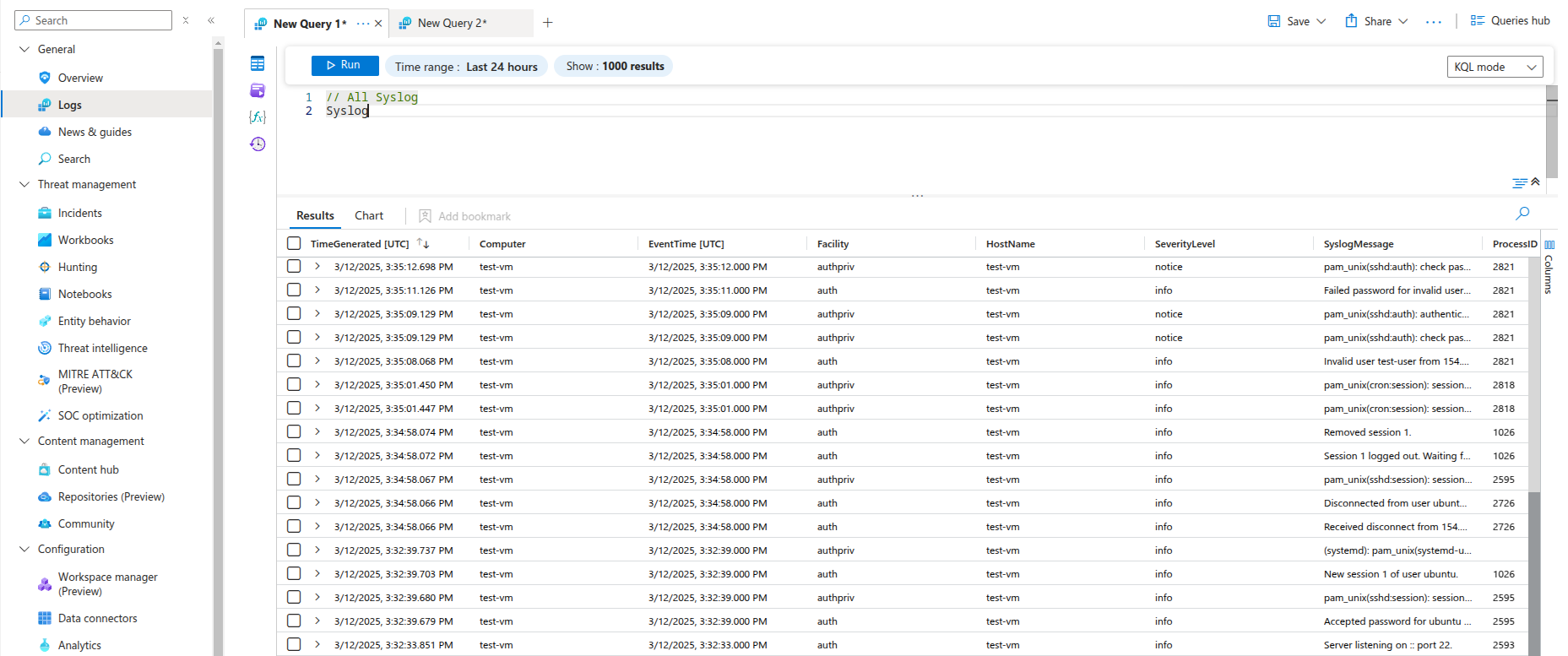Click the Data connectors grid icon
Screen dimensions: 1568x656
[x=45, y=618]
